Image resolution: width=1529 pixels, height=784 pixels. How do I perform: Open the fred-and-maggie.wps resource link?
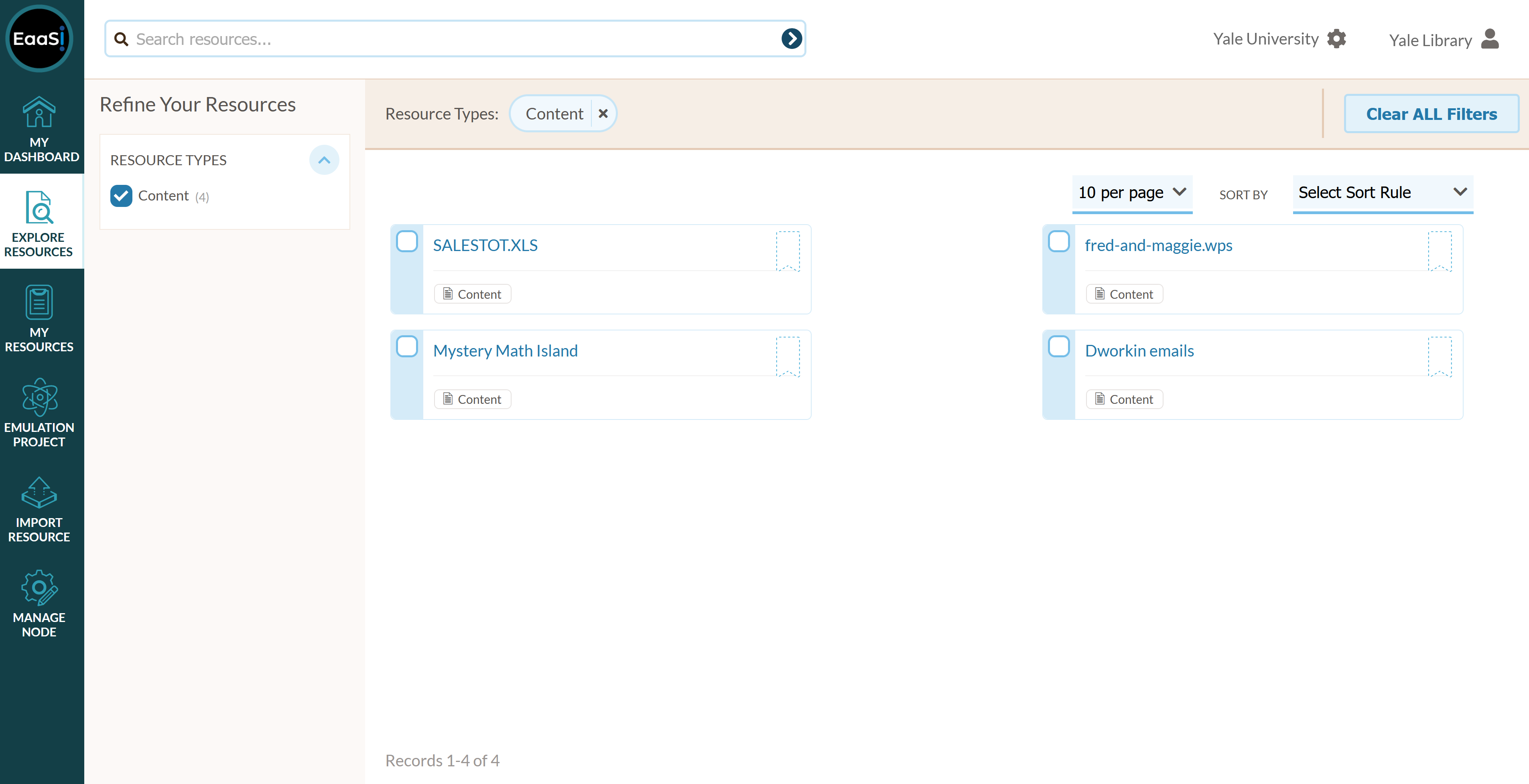click(x=1158, y=245)
